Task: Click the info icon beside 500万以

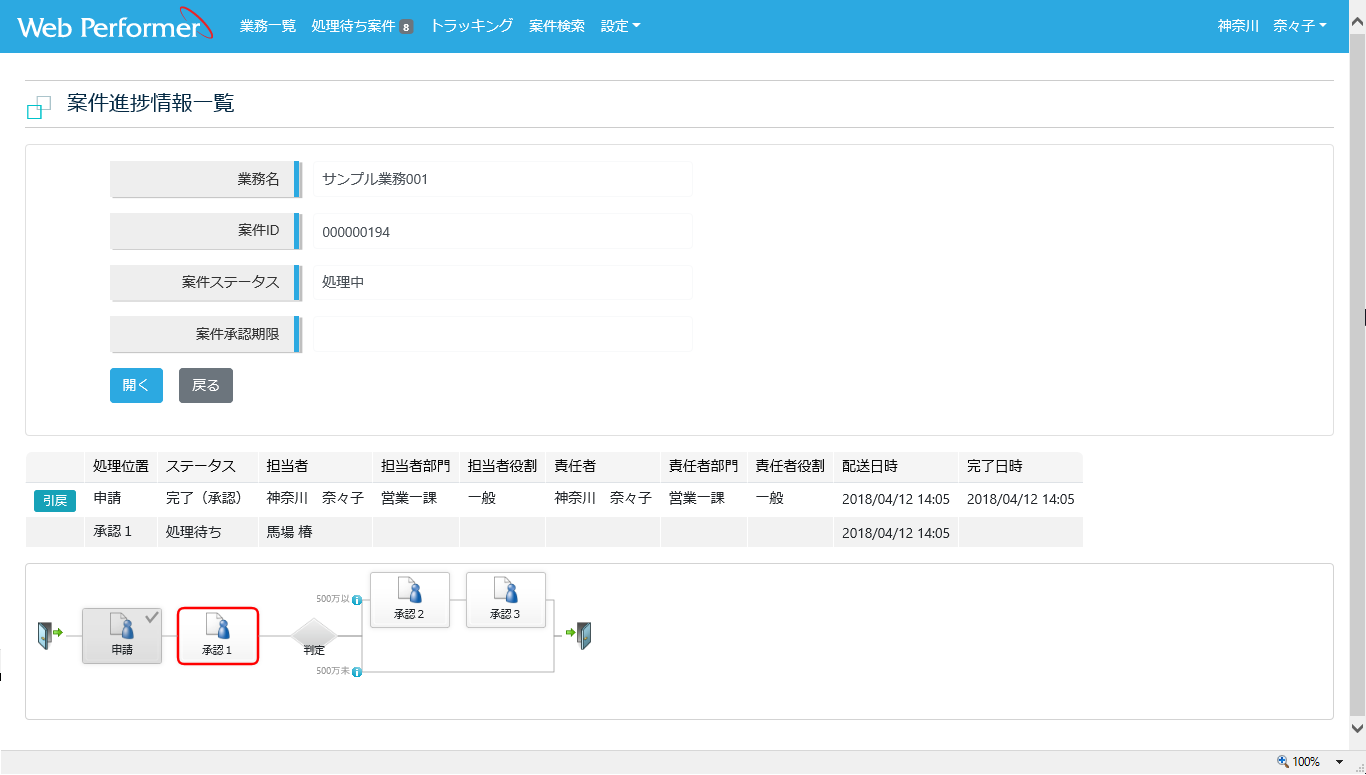Action: tap(357, 600)
